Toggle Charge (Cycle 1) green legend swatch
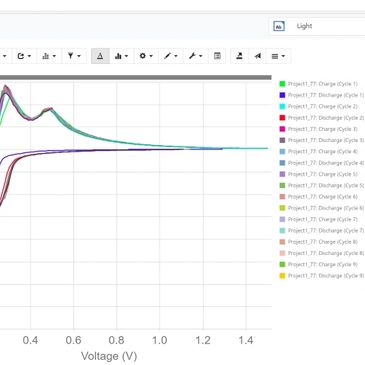Viewport: 365px width, 365px height. tap(282, 84)
